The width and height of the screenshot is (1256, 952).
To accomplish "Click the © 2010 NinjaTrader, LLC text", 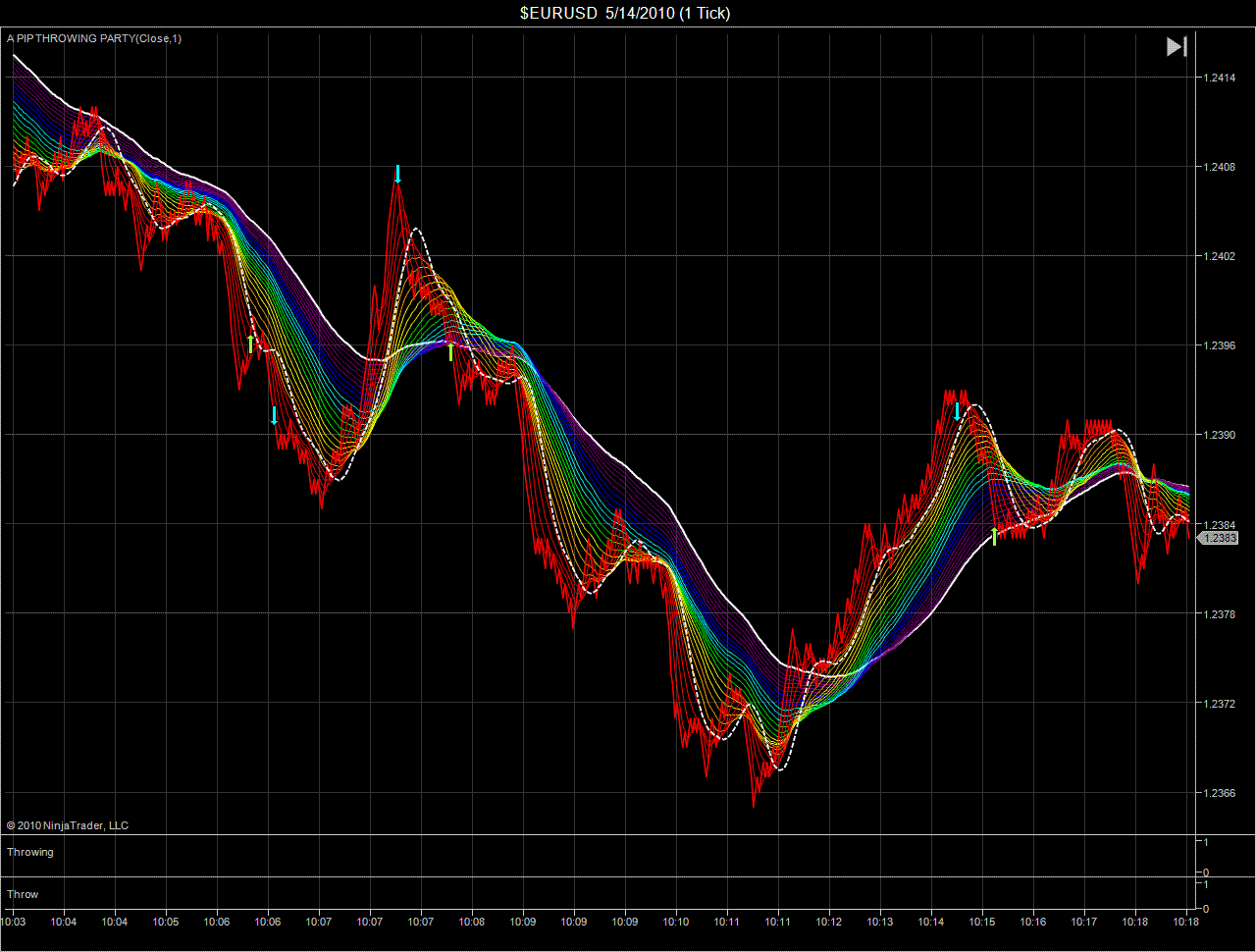I will [68, 825].
